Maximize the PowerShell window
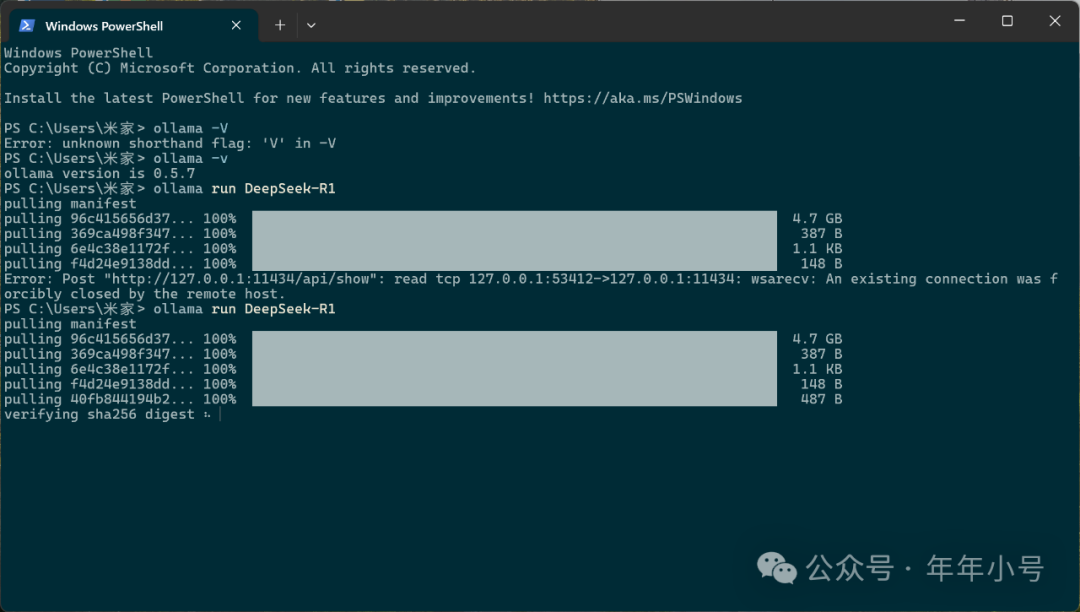Screen dimensions: 1080x612 coord(1007,21)
